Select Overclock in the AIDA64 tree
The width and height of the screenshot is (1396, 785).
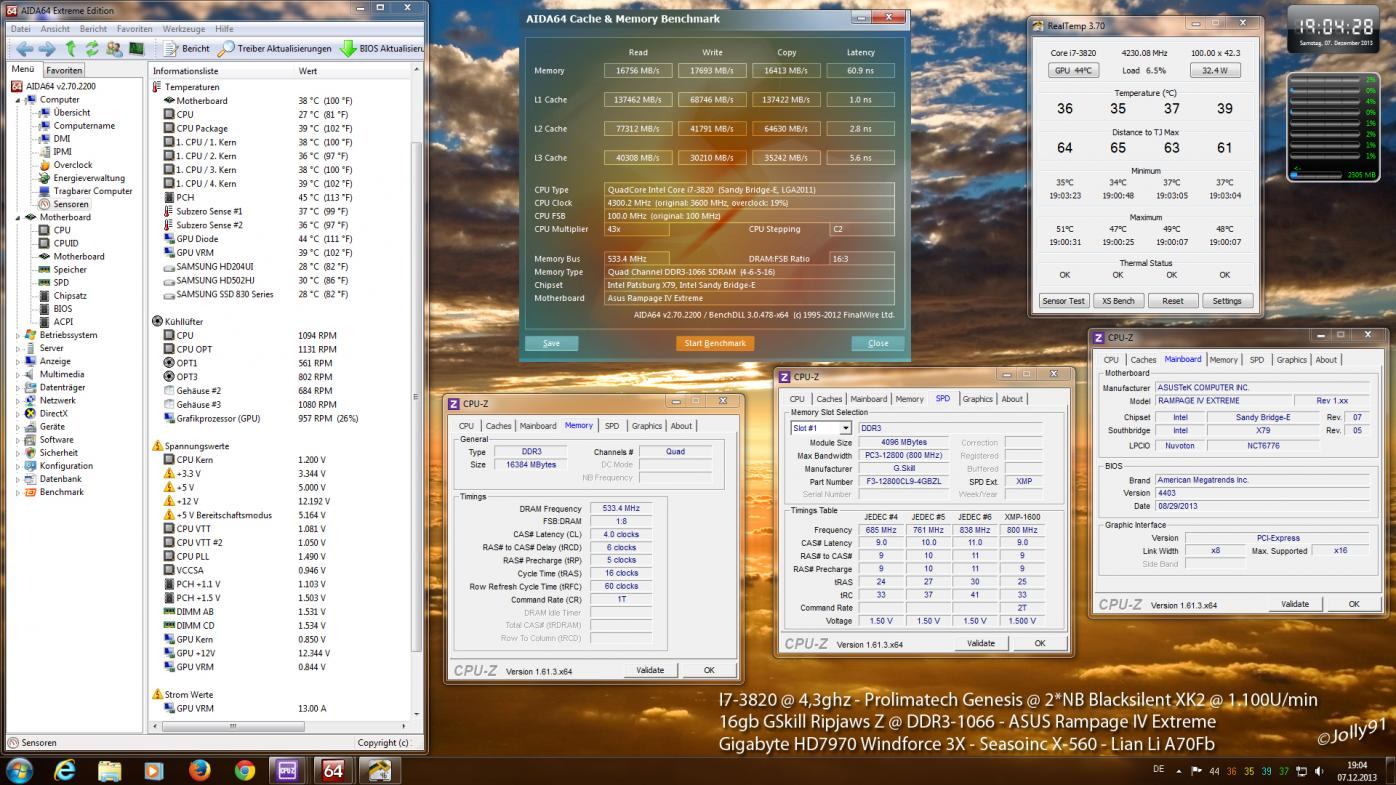click(72, 165)
